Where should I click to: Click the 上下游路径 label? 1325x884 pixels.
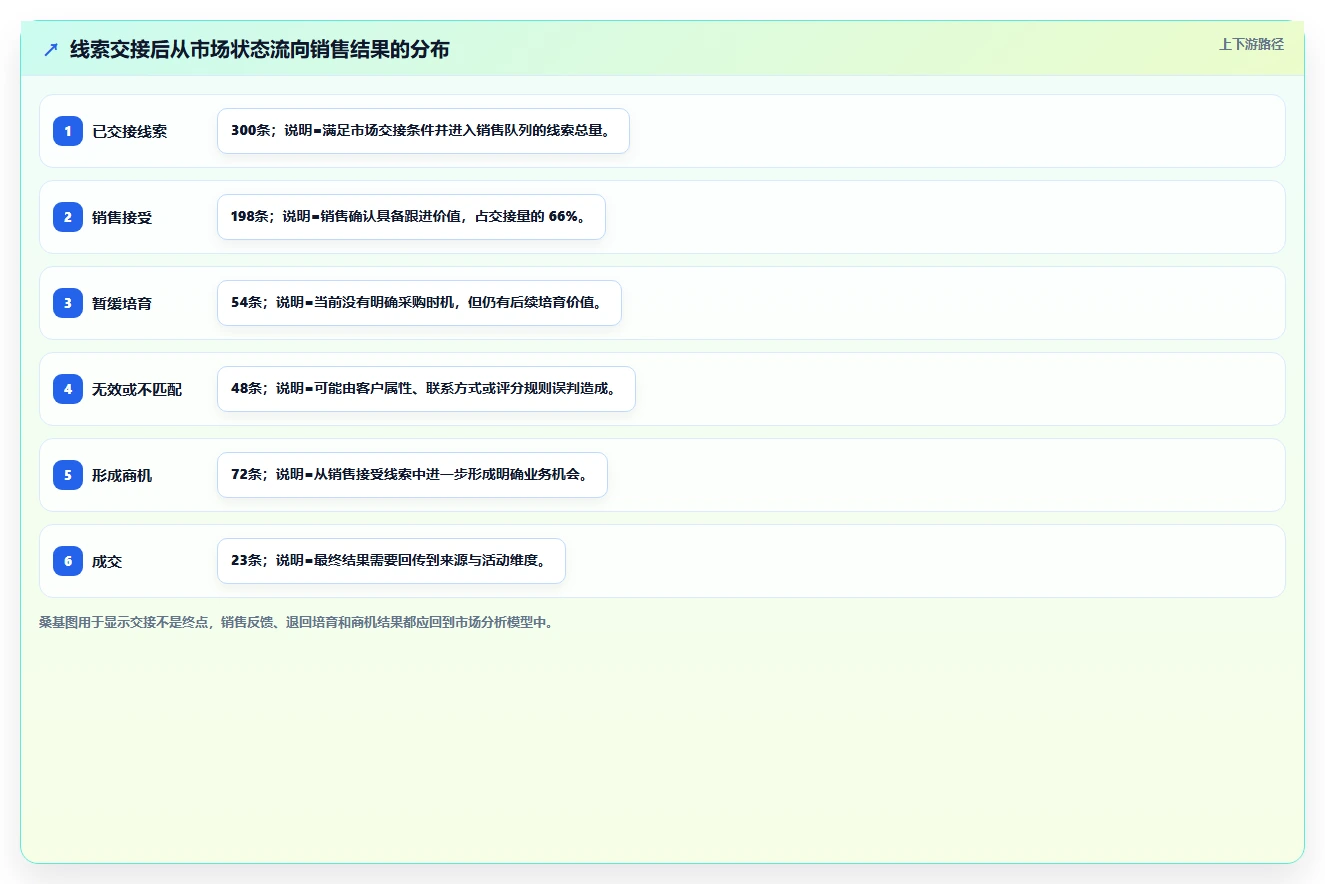click(1251, 44)
